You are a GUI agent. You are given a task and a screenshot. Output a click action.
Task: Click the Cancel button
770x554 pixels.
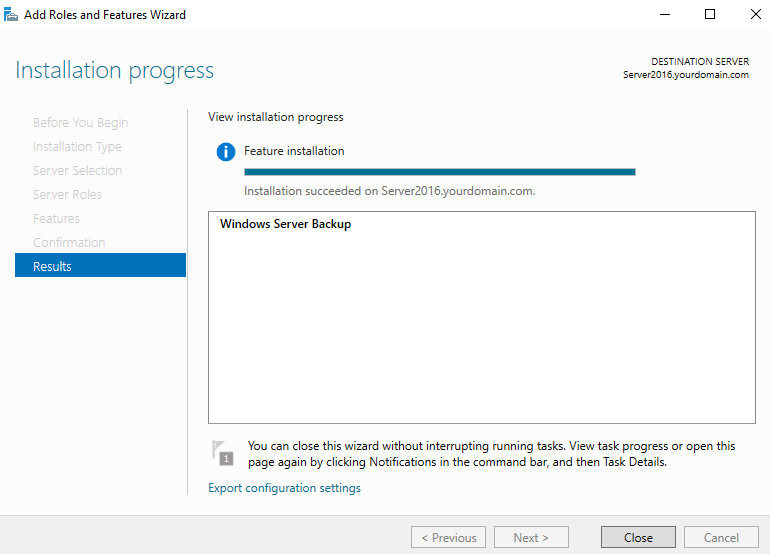[721, 537]
